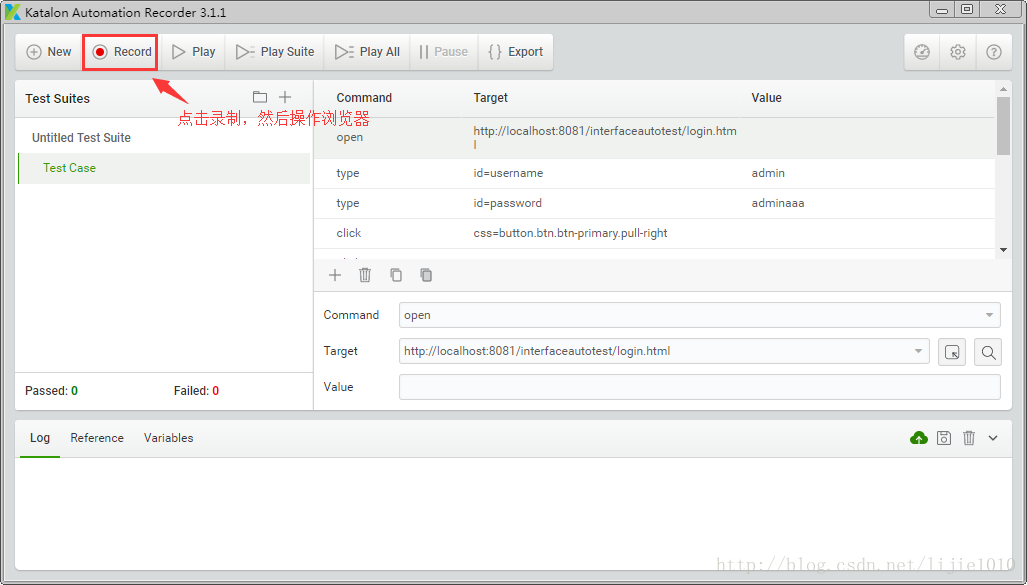Click the Failed count label
This screenshot has width=1027, height=585.
(196, 391)
